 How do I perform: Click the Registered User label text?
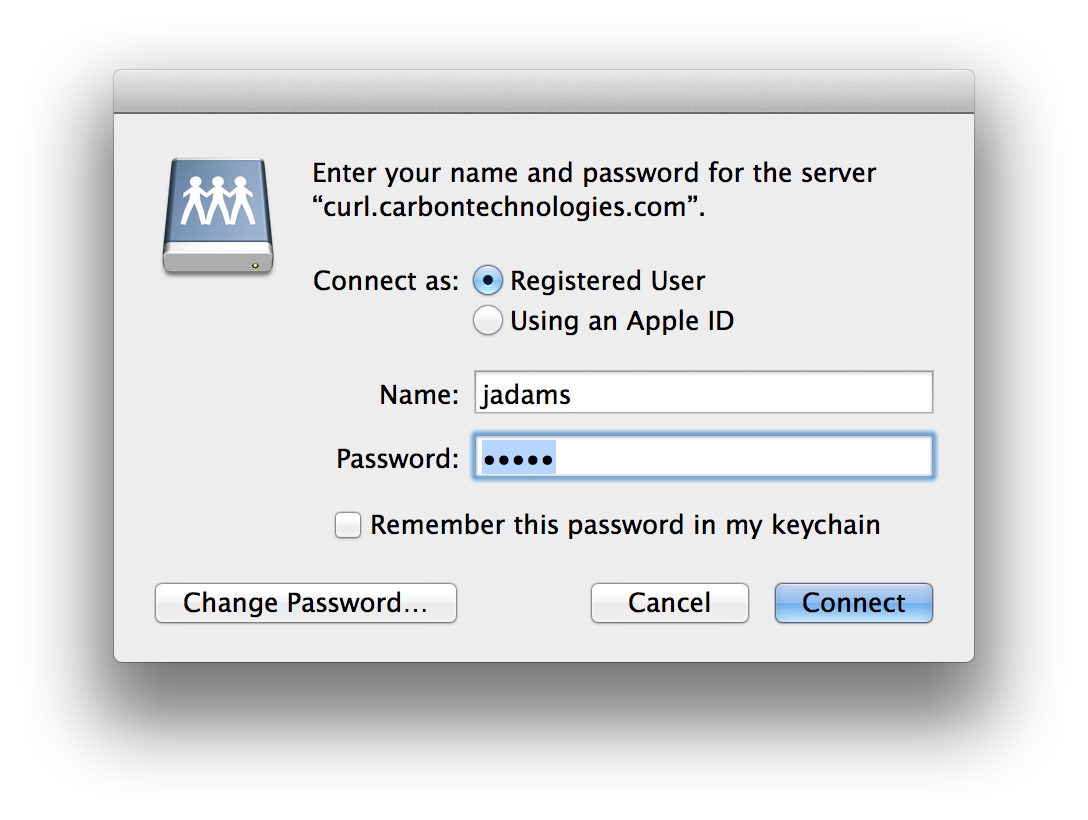point(608,281)
